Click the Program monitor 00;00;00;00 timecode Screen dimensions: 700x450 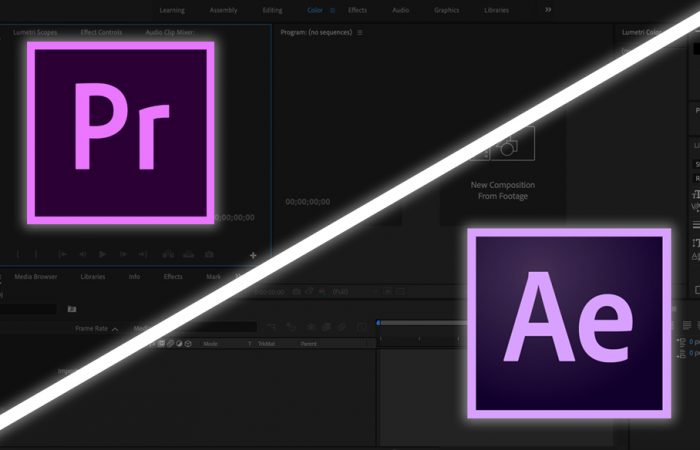click(308, 202)
